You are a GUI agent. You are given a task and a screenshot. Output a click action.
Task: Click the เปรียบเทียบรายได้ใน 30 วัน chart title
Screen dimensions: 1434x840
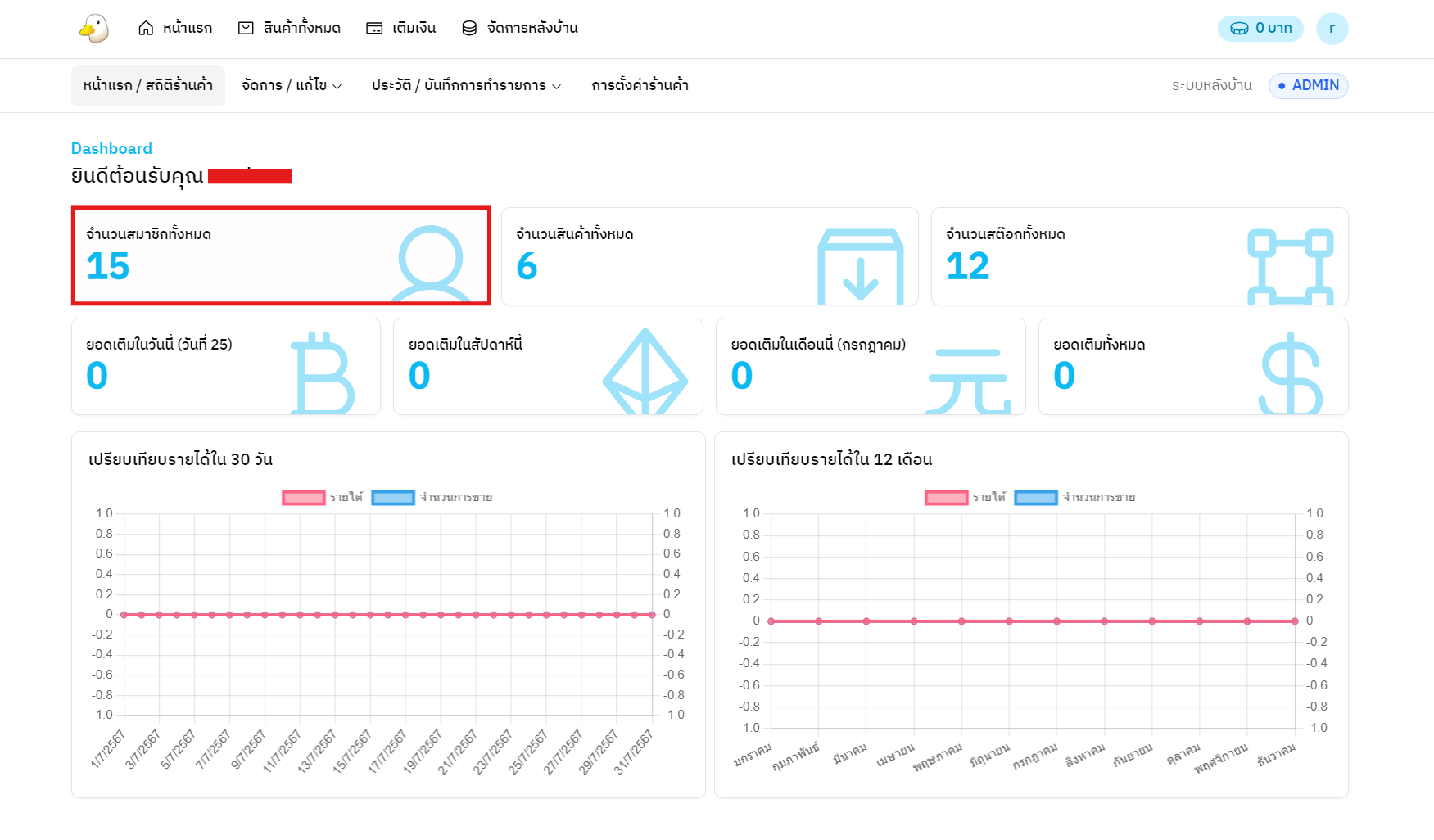pos(181,459)
